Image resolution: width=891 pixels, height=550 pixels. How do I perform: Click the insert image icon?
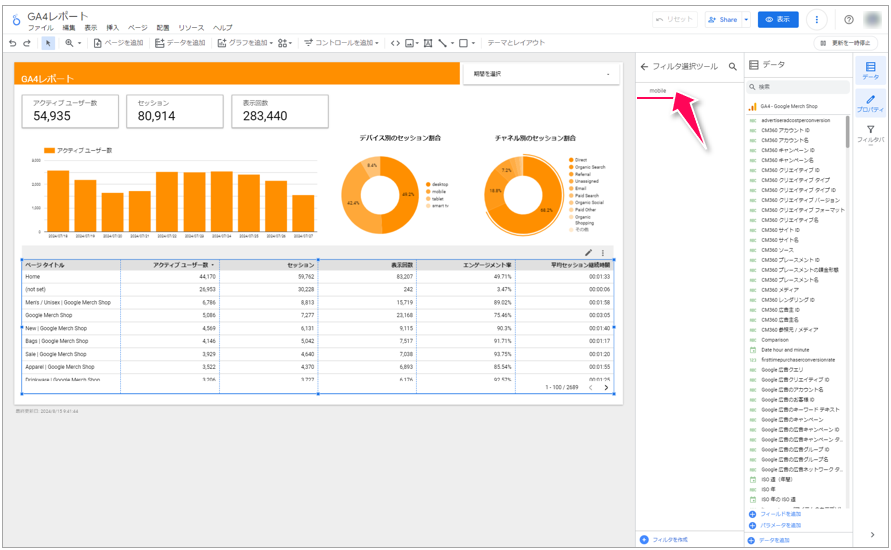tap(410, 43)
